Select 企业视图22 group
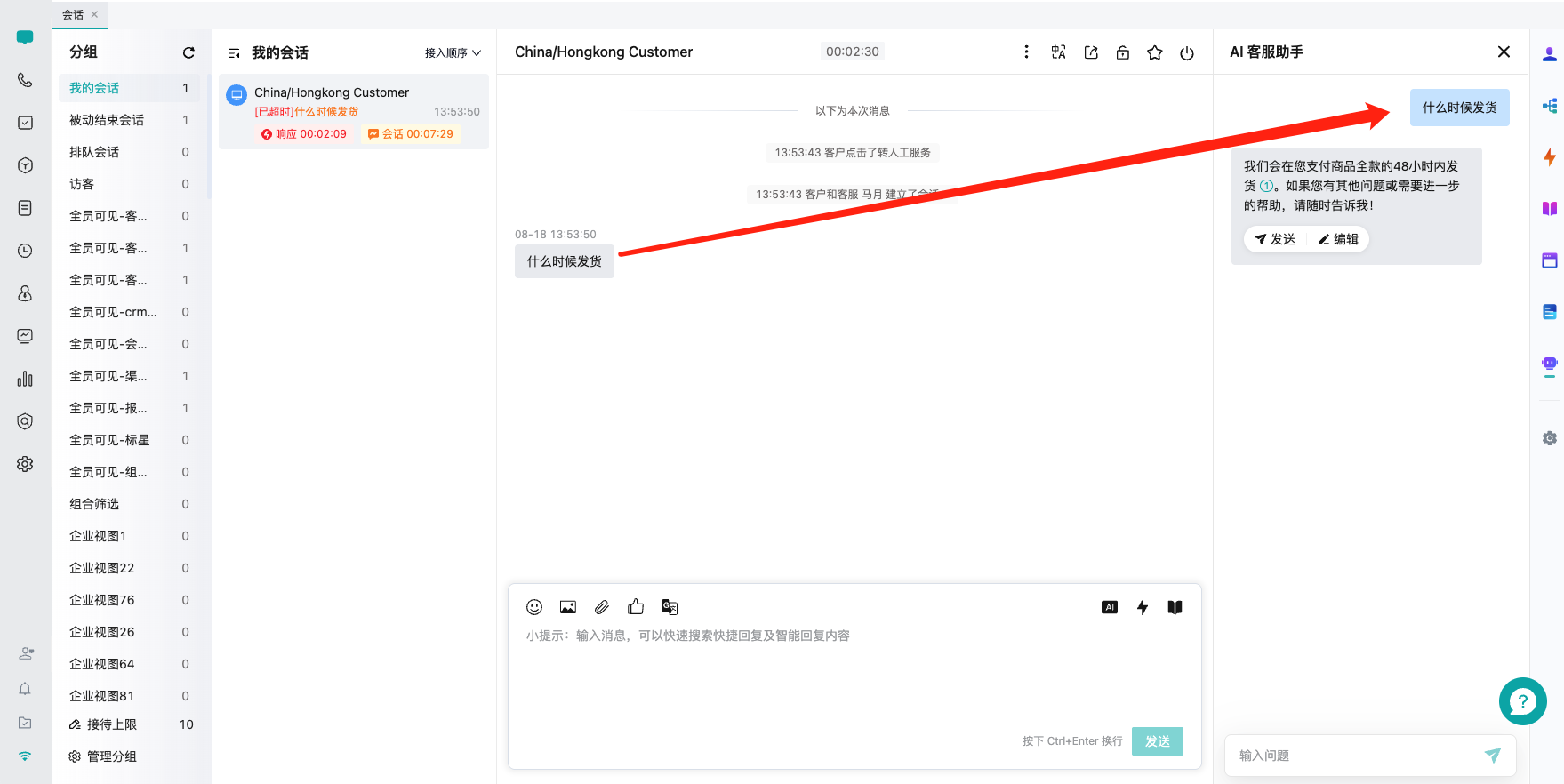Screen dimensions: 1564x784 pos(130,568)
